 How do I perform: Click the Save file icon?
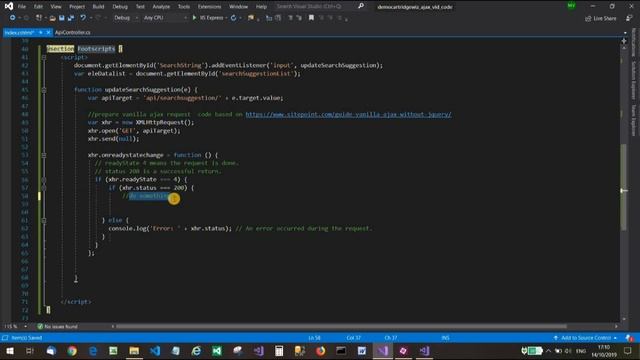tap(62, 18)
